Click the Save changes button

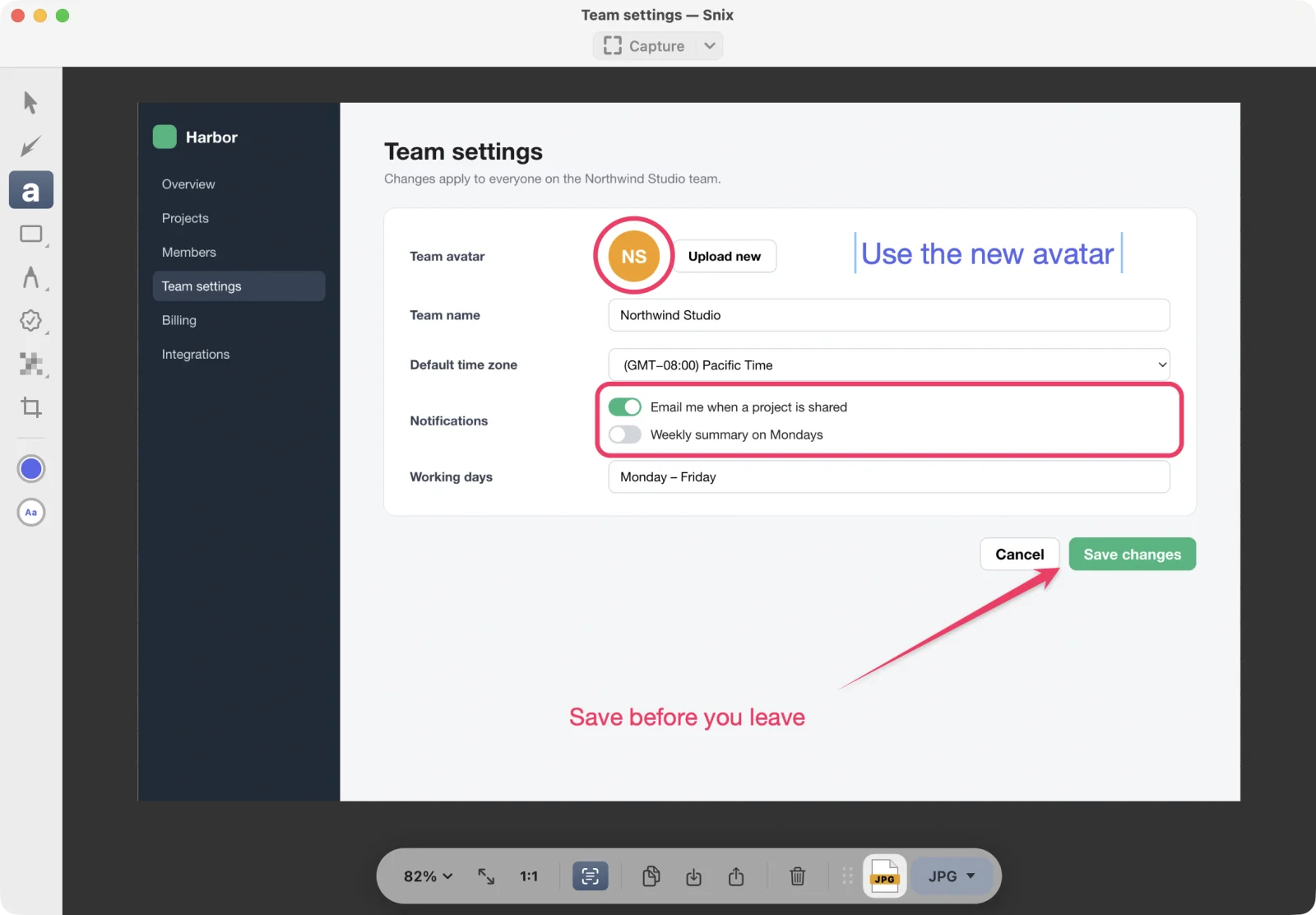tap(1133, 554)
